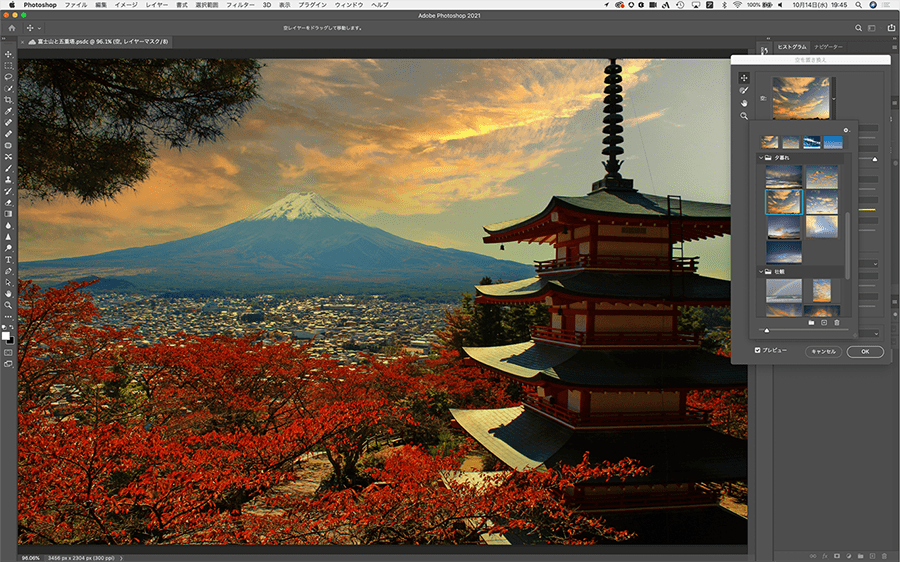Image resolution: width=900 pixels, height=562 pixels.
Task: Select the Lasso tool
Action: [x=8, y=77]
